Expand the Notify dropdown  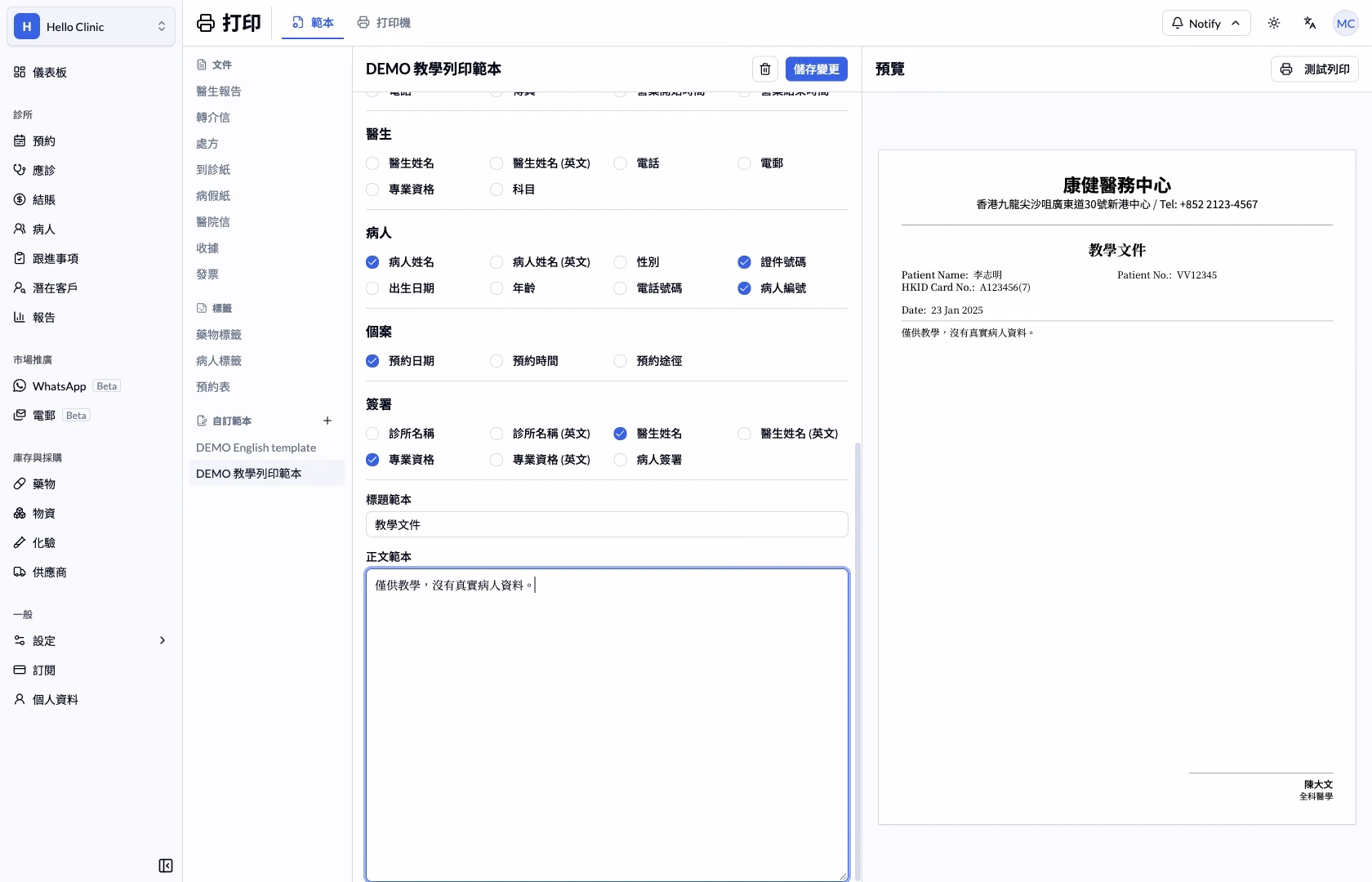(x=1206, y=23)
